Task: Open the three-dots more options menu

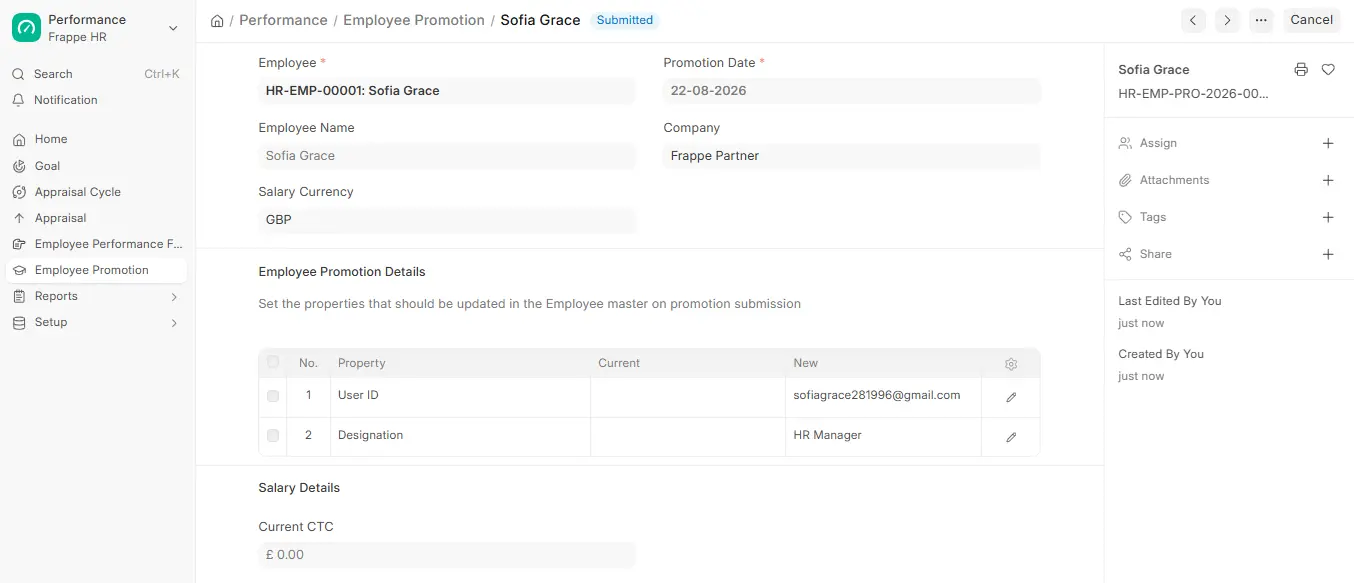Action: point(1261,20)
